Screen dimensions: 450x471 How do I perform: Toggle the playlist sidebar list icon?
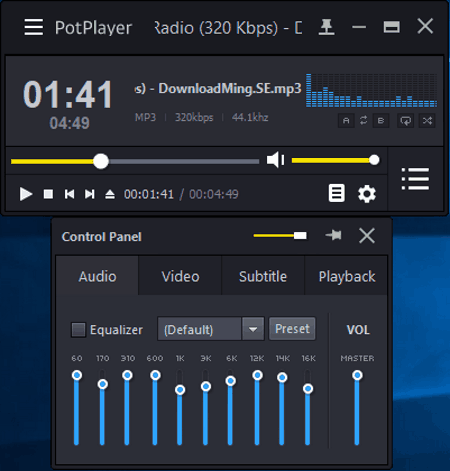415,179
